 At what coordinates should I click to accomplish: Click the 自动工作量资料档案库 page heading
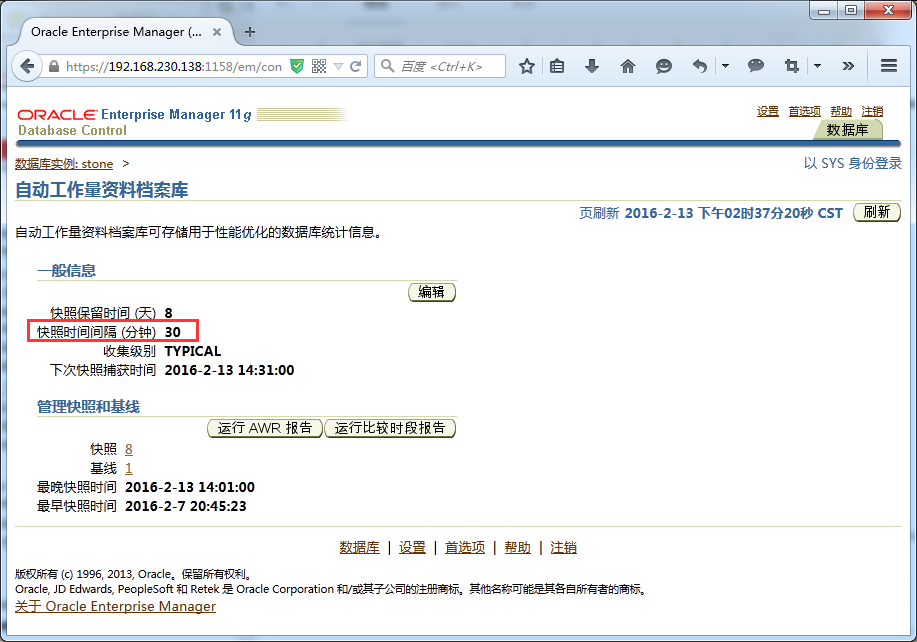pyautogui.click(x=101, y=190)
